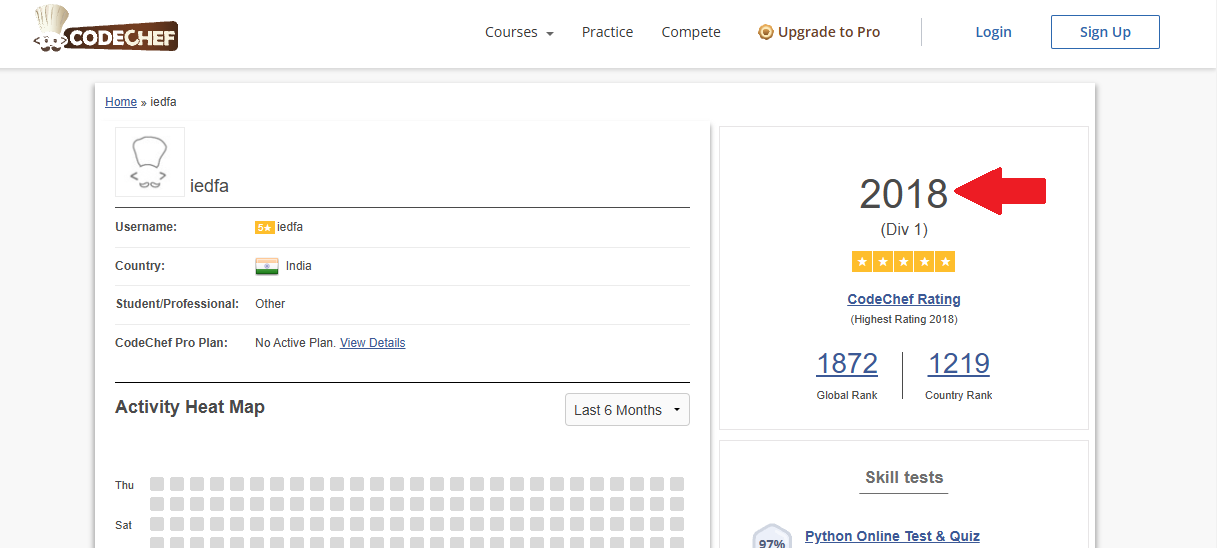This screenshot has height=548, width=1217.
Task: Open the Compete menu item
Action: click(691, 32)
